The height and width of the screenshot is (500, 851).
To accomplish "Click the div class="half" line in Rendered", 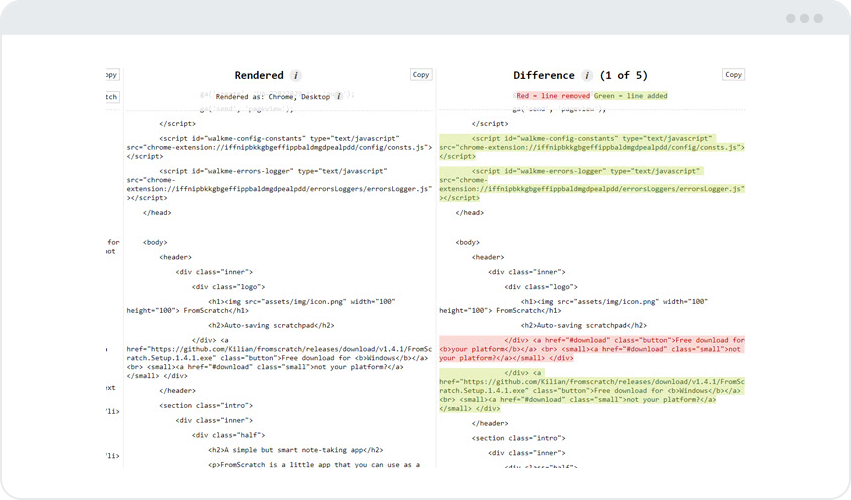I will (x=228, y=435).
